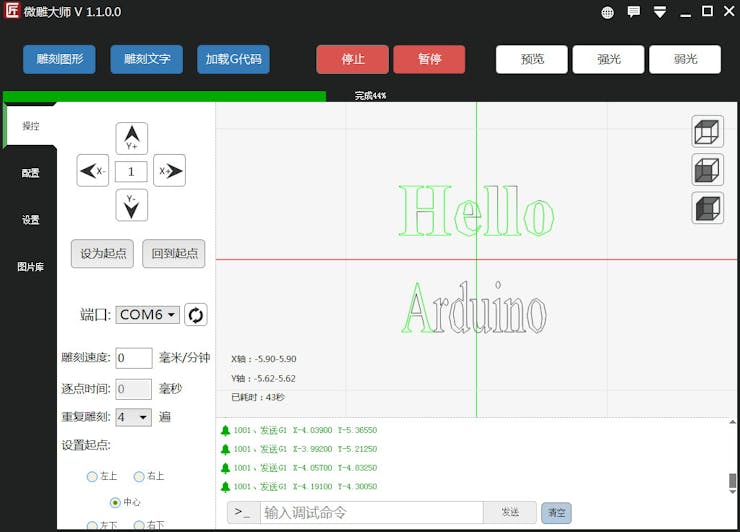Move the laser head X- left arrow
The height and width of the screenshot is (532, 740).
92,170
